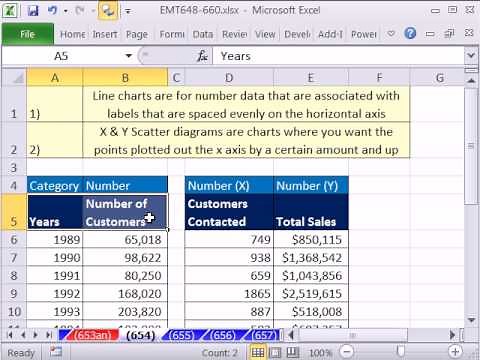
Task: Click the first sheet navigation arrow
Action: pos(9,335)
